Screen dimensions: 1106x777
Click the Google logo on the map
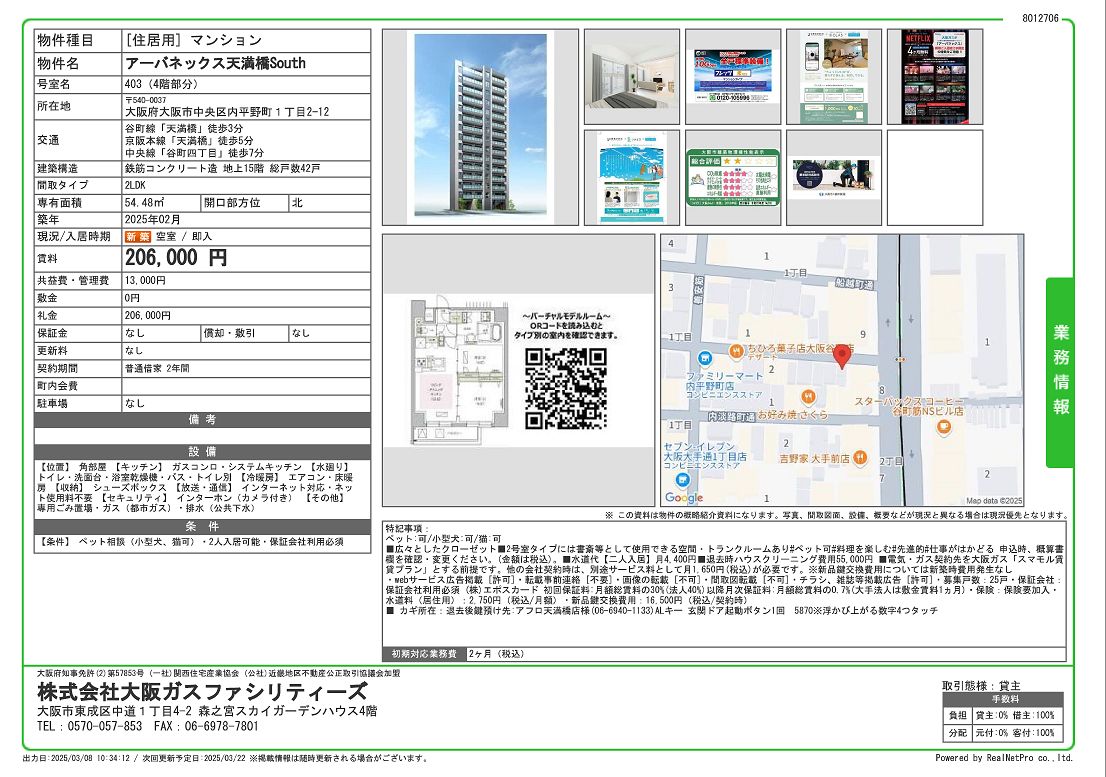pyautogui.click(x=683, y=498)
